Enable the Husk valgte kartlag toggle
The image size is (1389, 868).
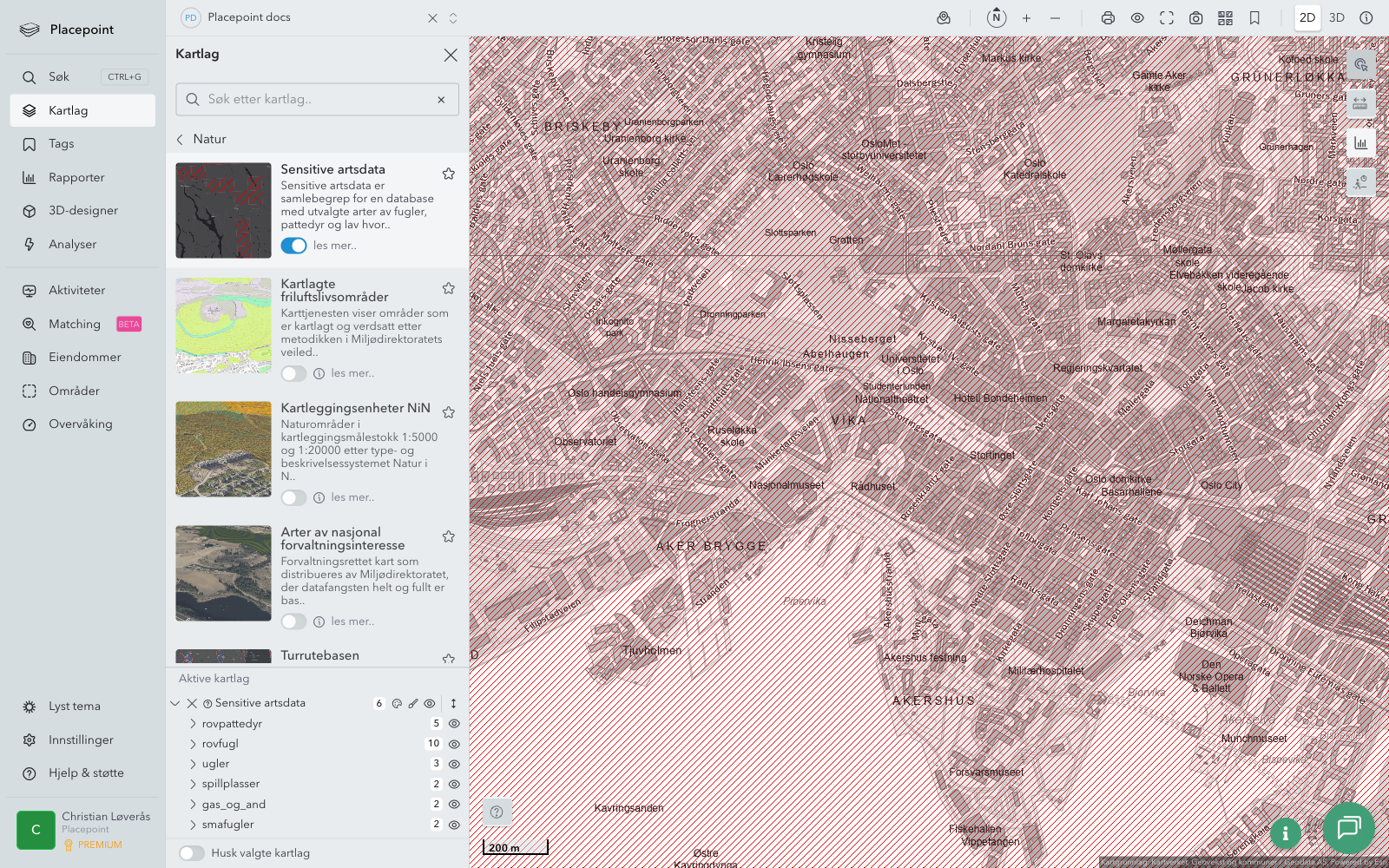[192, 853]
